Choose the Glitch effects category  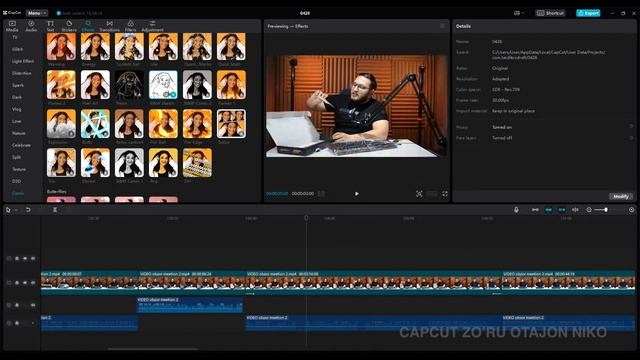17,49
